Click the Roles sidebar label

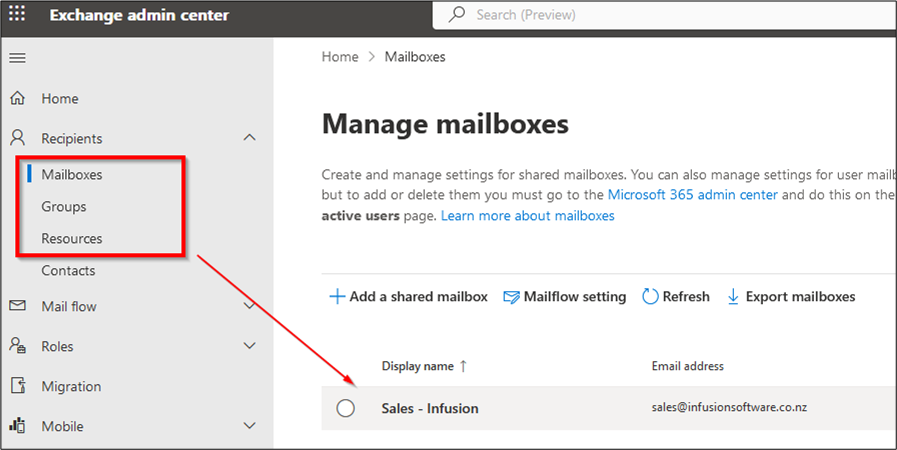(57, 347)
